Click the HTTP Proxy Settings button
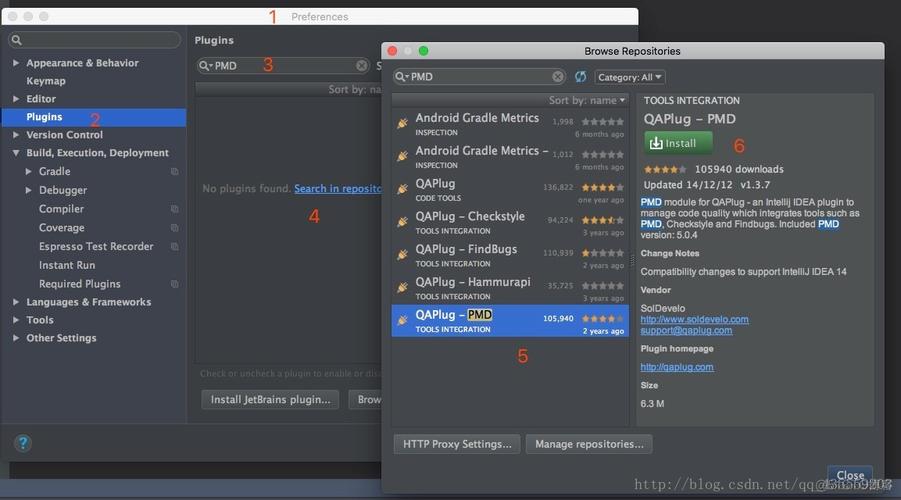Image resolution: width=901 pixels, height=500 pixels. pyautogui.click(x=457, y=444)
